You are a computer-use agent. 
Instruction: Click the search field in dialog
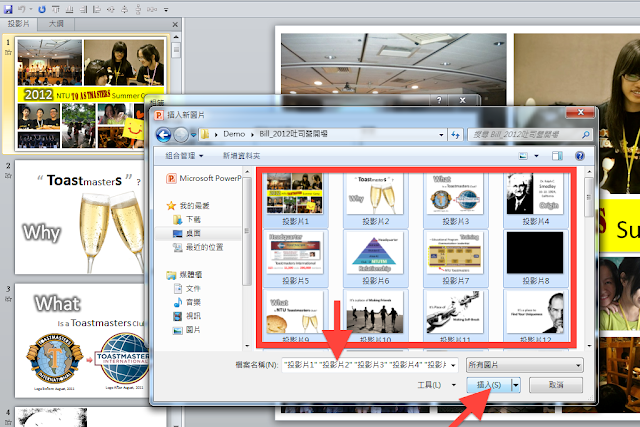pos(529,134)
